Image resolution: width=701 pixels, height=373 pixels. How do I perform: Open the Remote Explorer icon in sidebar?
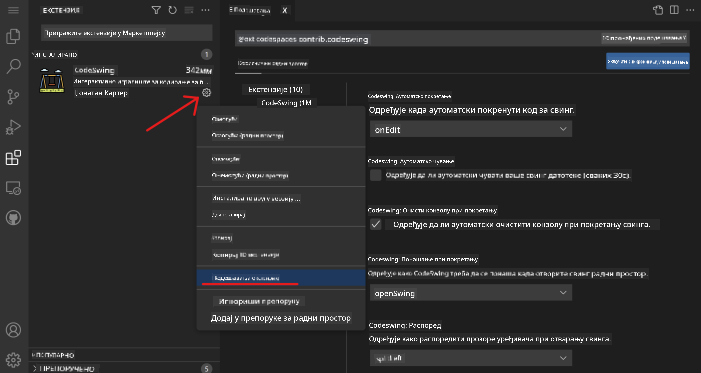13,188
